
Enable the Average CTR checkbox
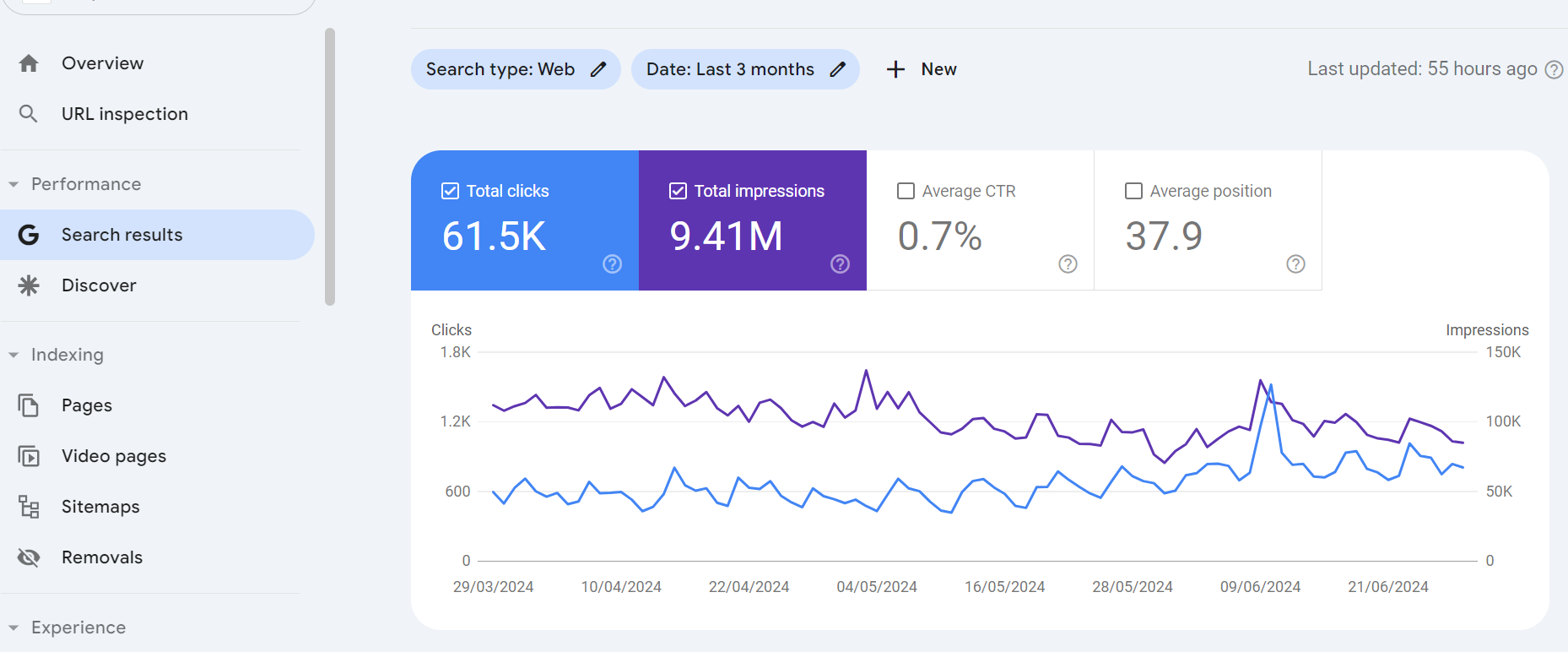coord(906,191)
